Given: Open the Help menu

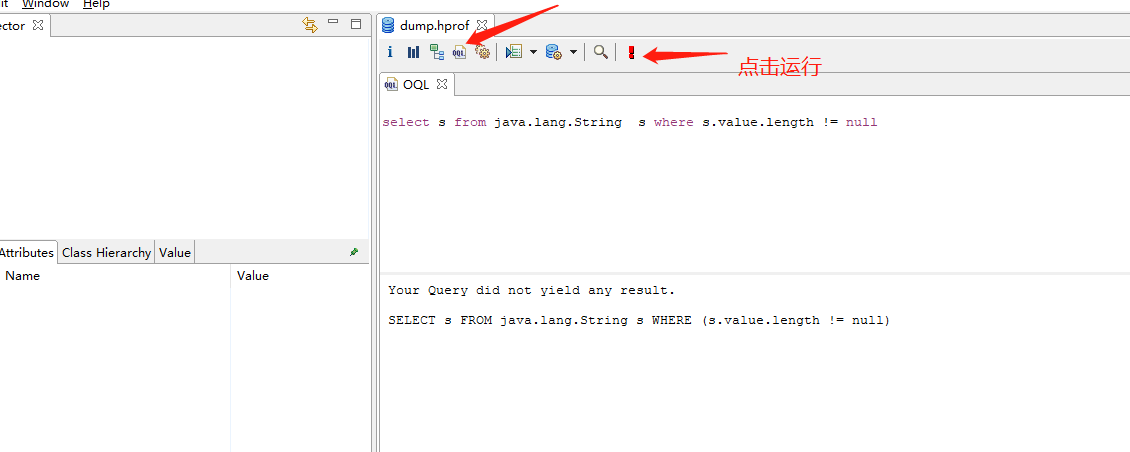Looking at the screenshot, I should [x=96, y=4].
